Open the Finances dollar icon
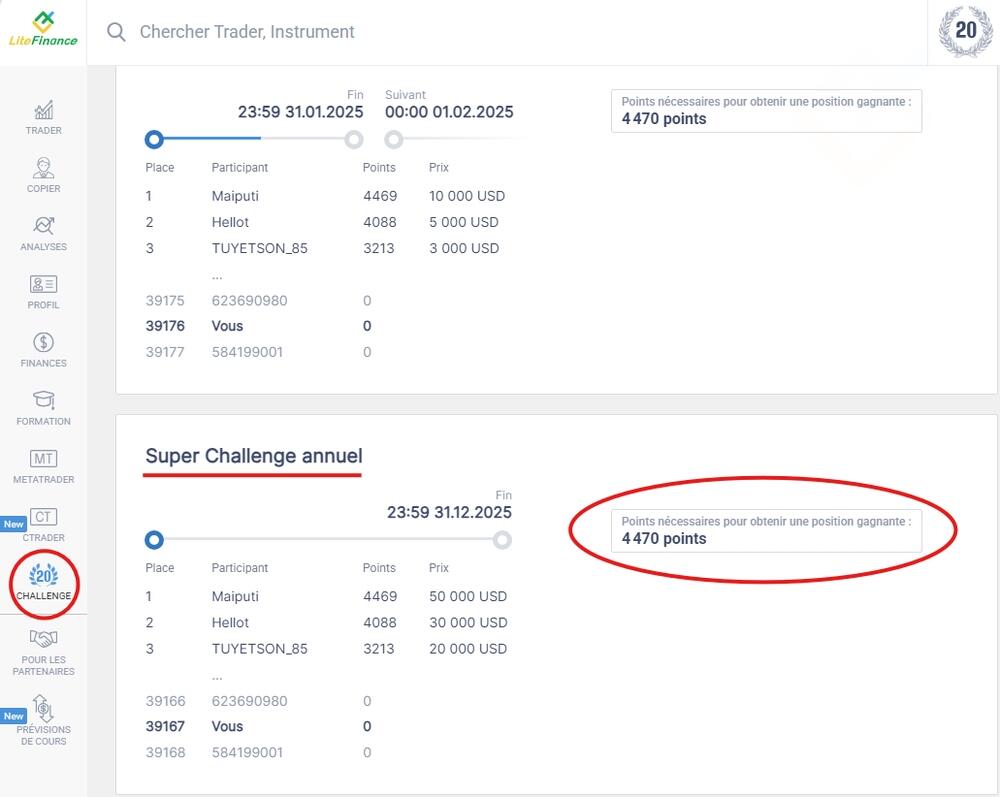Screen dimensions: 1000x797 (43, 342)
